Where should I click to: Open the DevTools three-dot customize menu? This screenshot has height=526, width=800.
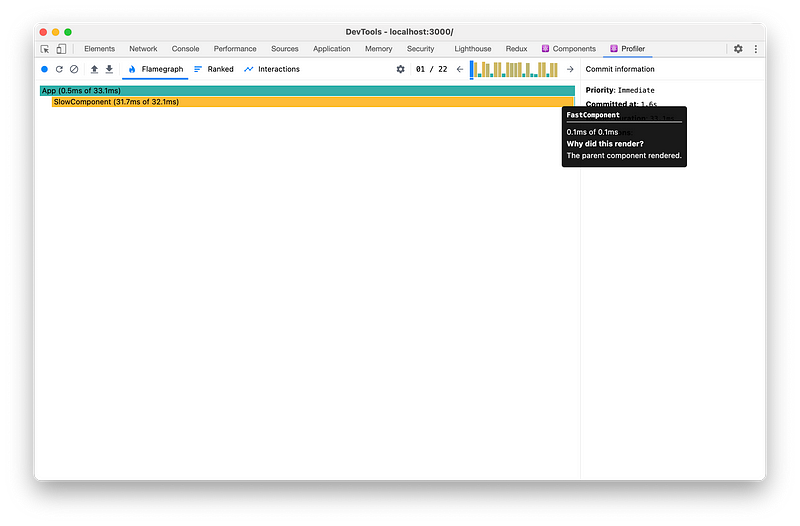click(x=755, y=49)
